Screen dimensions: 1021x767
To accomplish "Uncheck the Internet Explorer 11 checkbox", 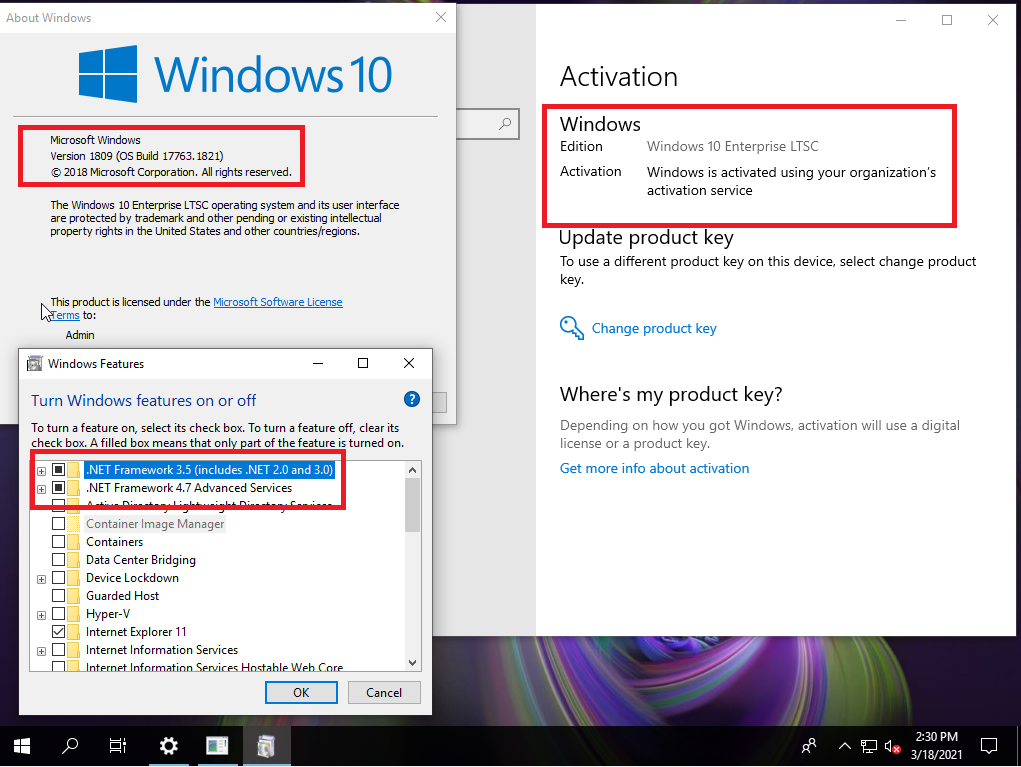I will [59, 632].
